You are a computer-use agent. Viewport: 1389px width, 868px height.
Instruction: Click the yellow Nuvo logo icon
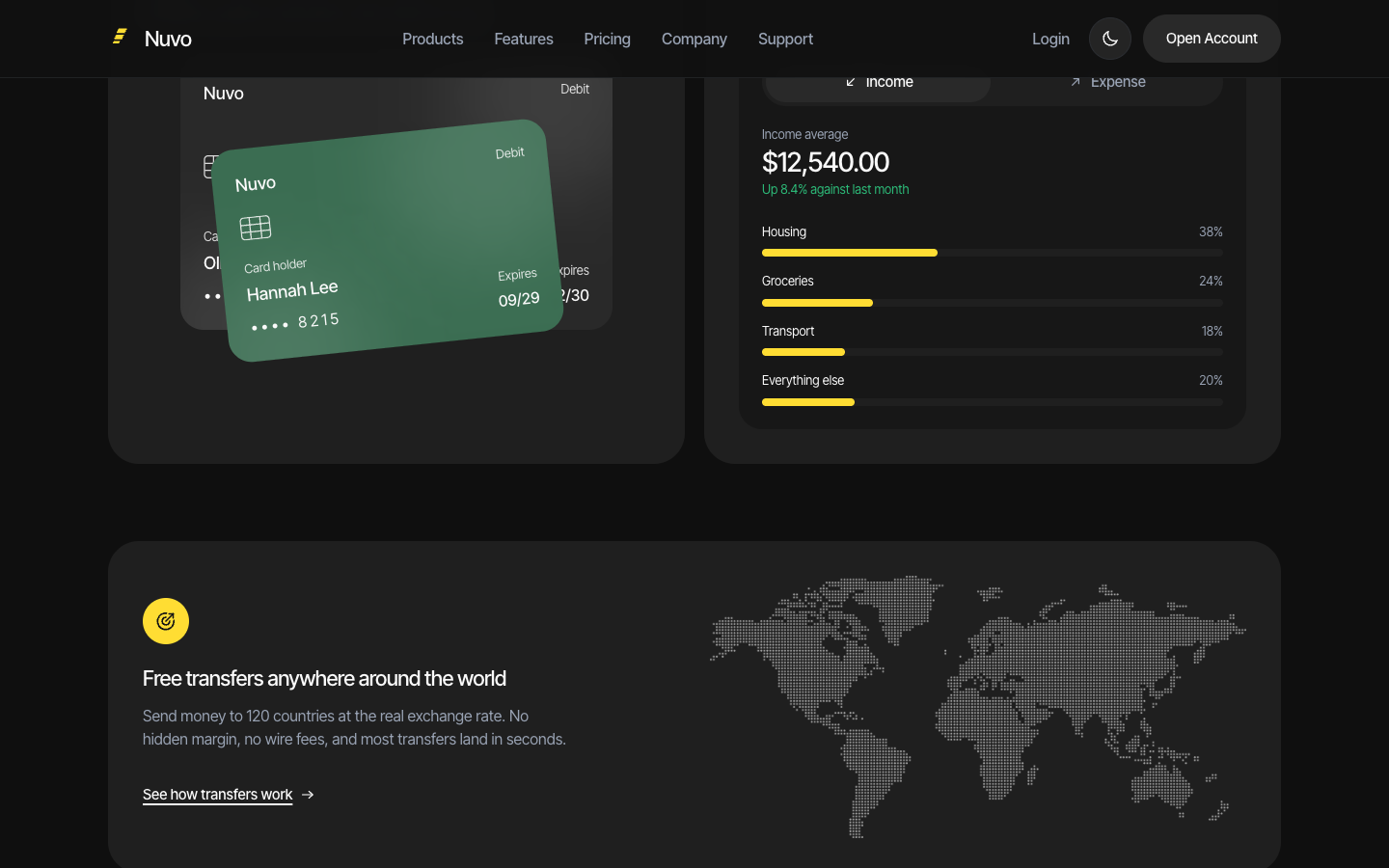[x=120, y=37]
